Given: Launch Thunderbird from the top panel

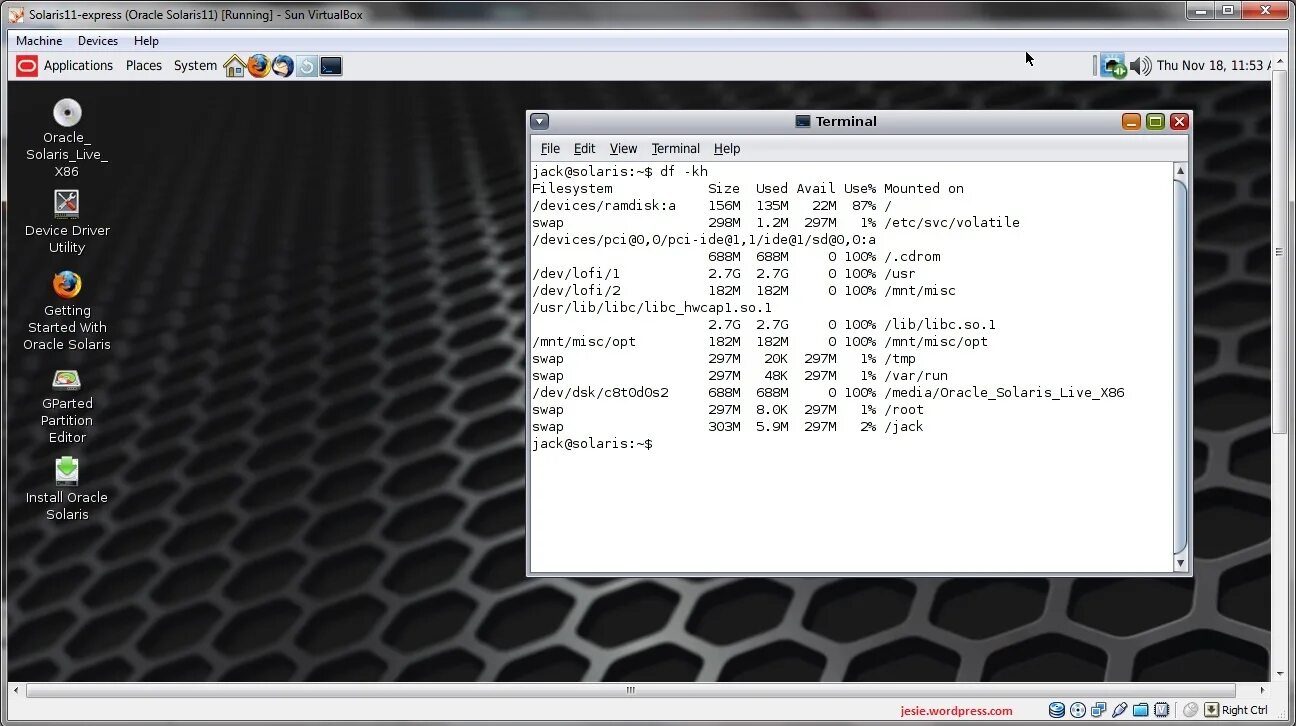Looking at the screenshot, I should [x=283, y=66].
